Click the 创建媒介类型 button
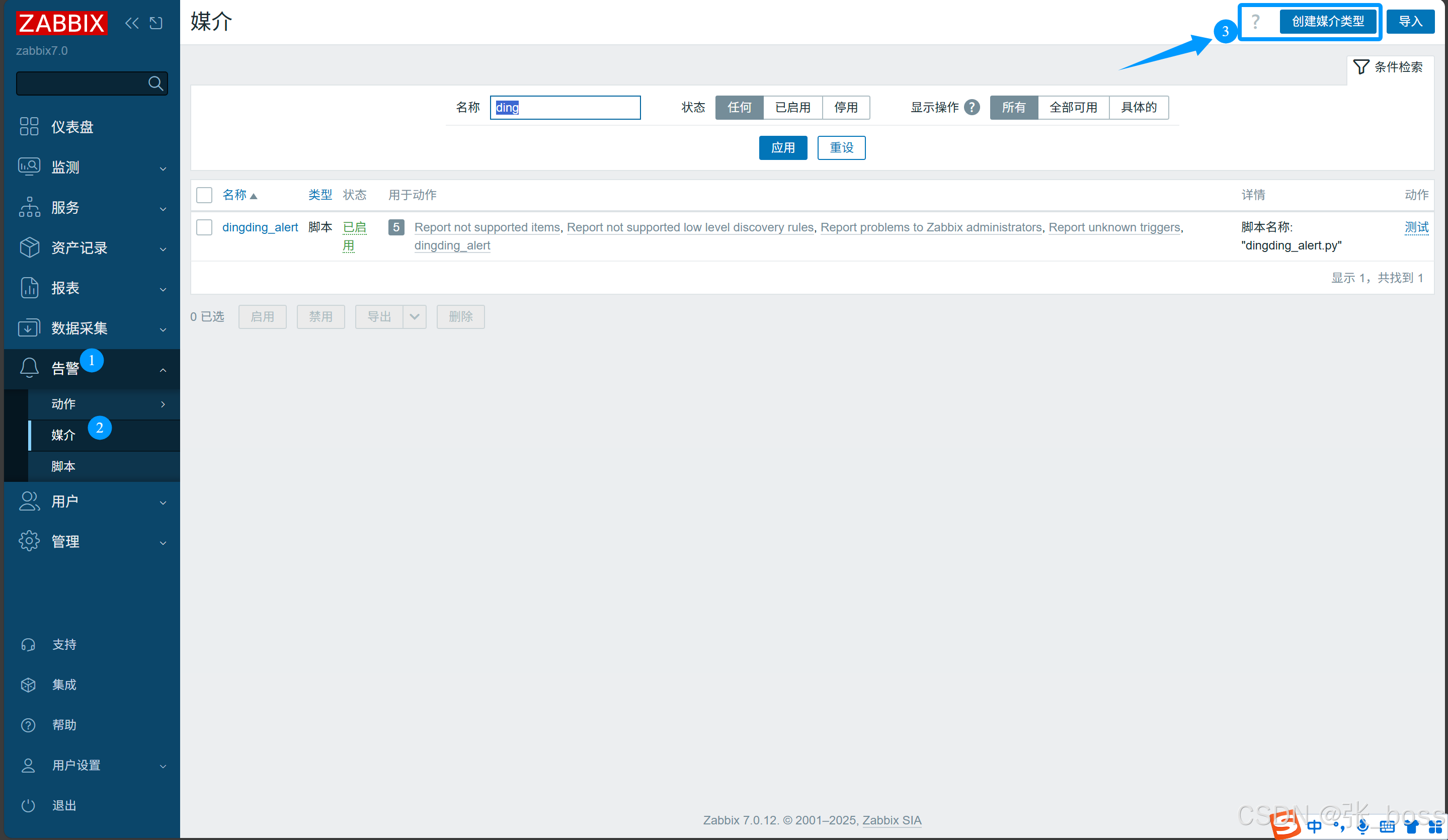Viewport: 1448px width, 840px height. tap(1327, 22)
